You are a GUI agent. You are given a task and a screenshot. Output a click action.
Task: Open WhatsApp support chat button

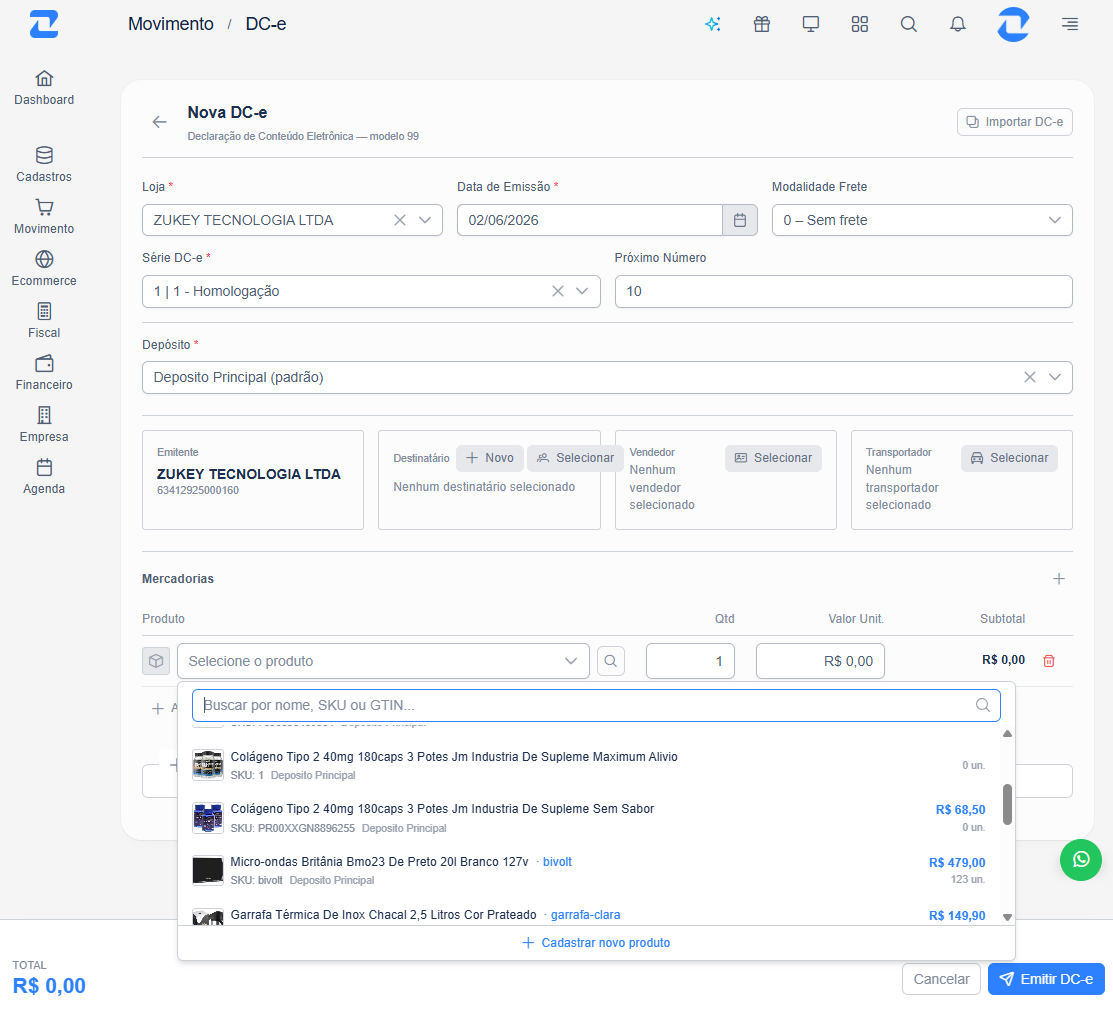tap(1080, 860)
